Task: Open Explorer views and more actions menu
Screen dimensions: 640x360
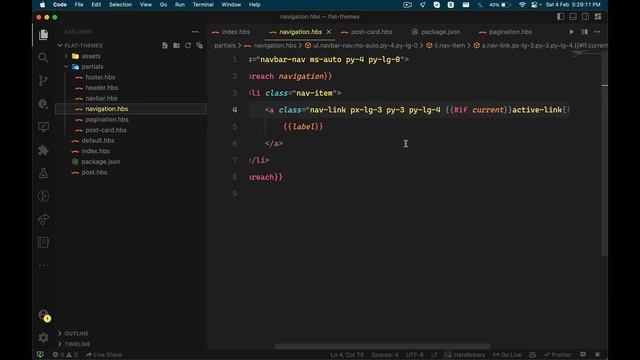Action: click(x=195, y=32)
